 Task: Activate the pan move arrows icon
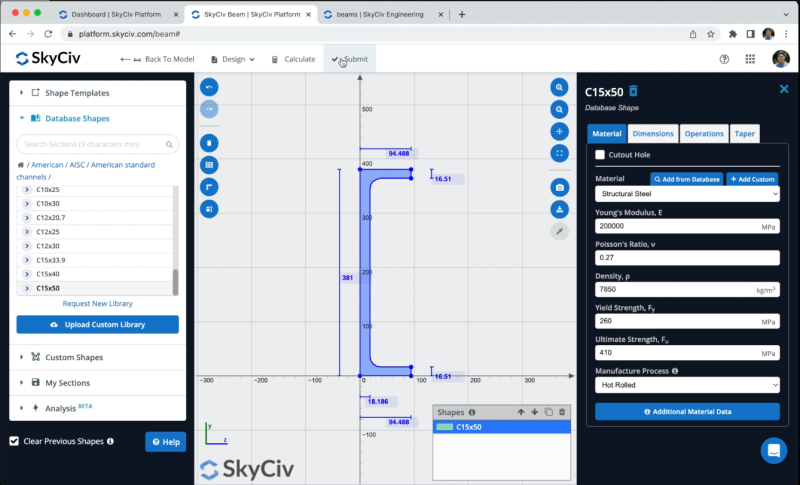559,132
